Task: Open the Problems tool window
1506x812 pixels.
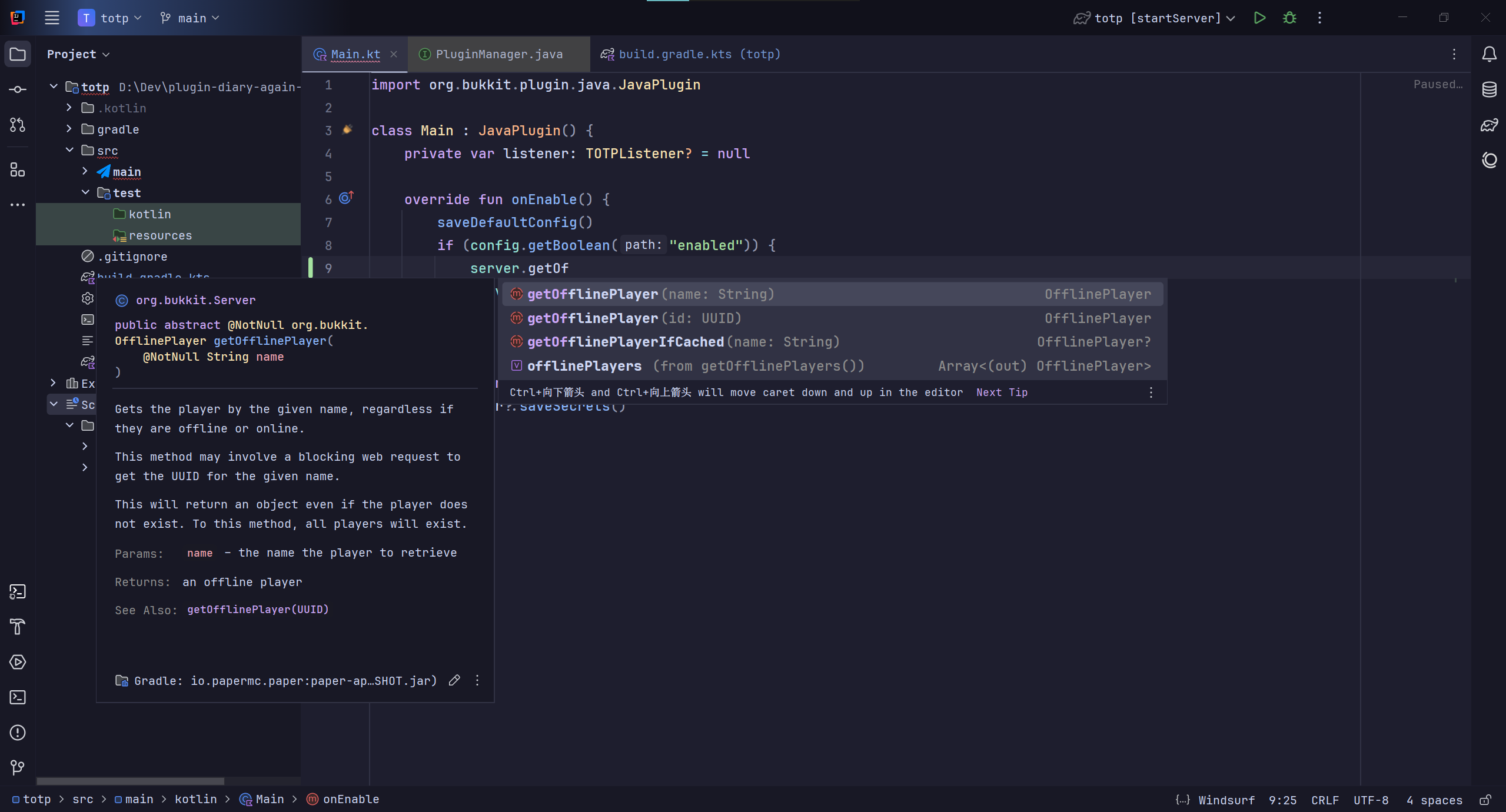Action: (18, 733)
